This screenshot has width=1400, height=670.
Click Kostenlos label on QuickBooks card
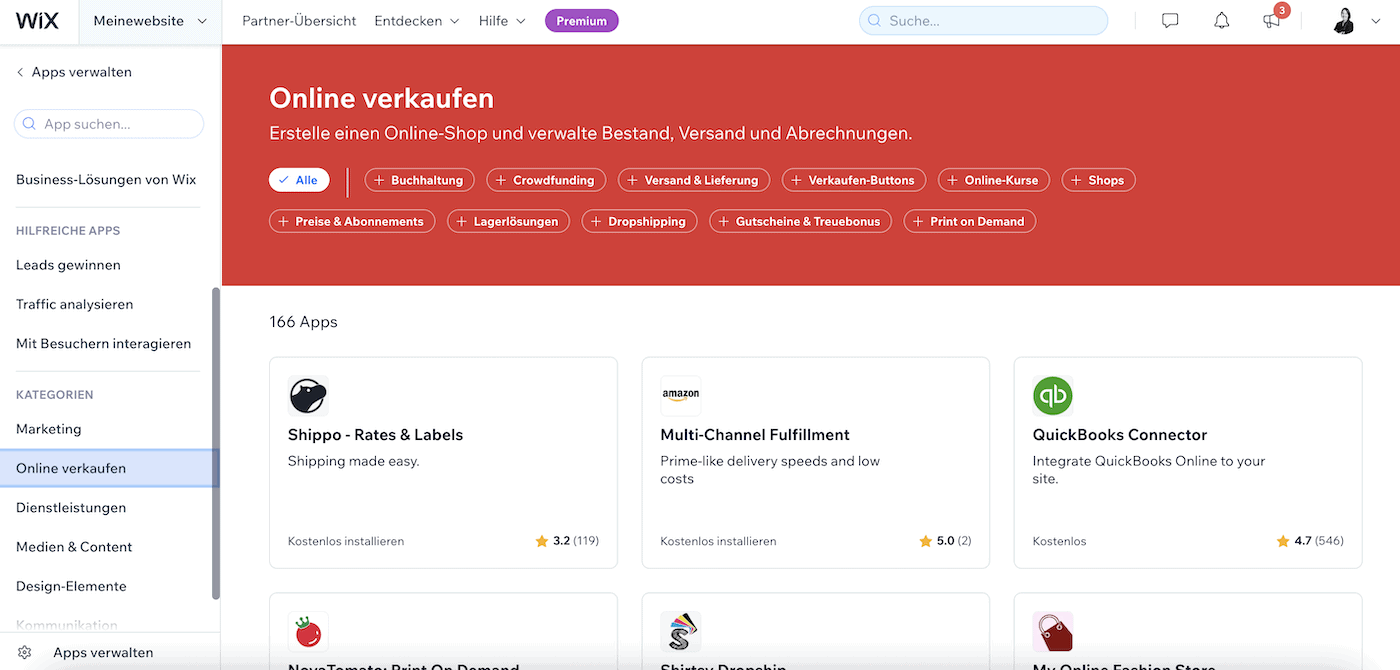(1059, 541)
